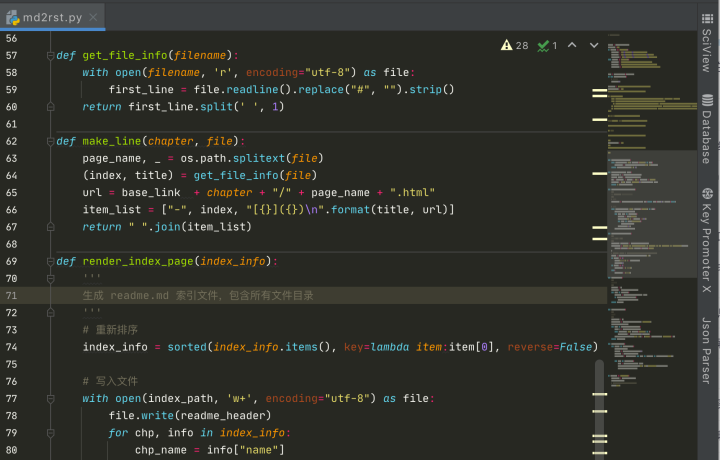Click 'index_path' on line 77
Screen dimensions: 720x460
[180, 398]
